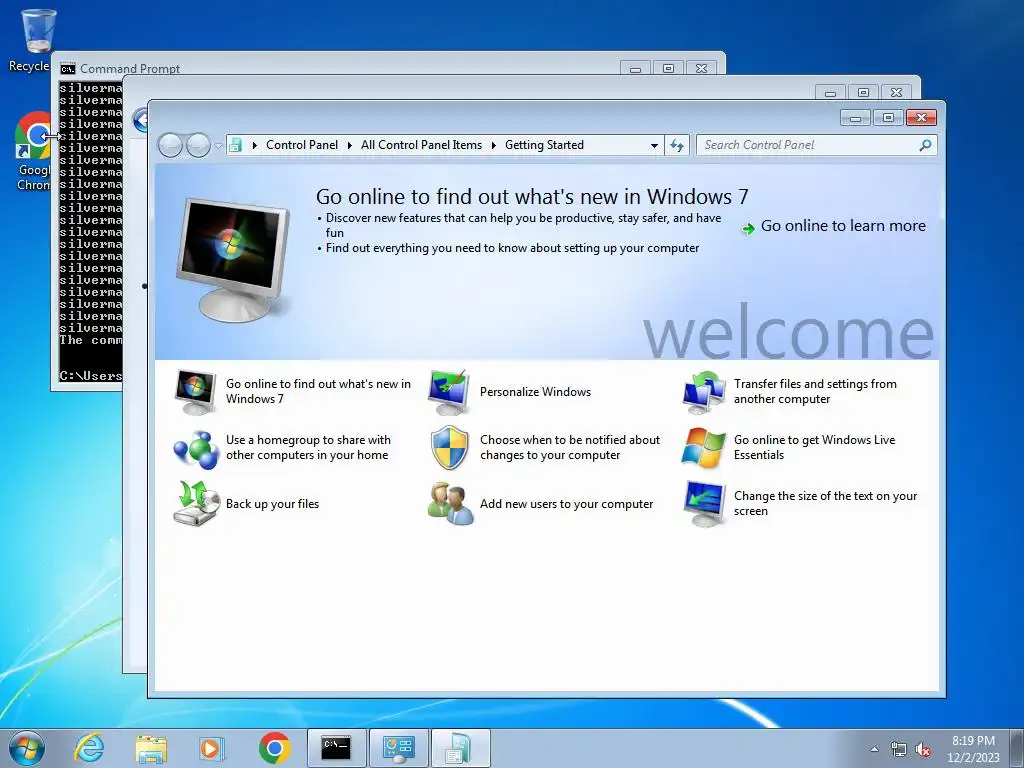Image resolution: width=1024 pixels, height=768 pixels.
Task: Click the Show desktop button
Action: [1017, 748]
